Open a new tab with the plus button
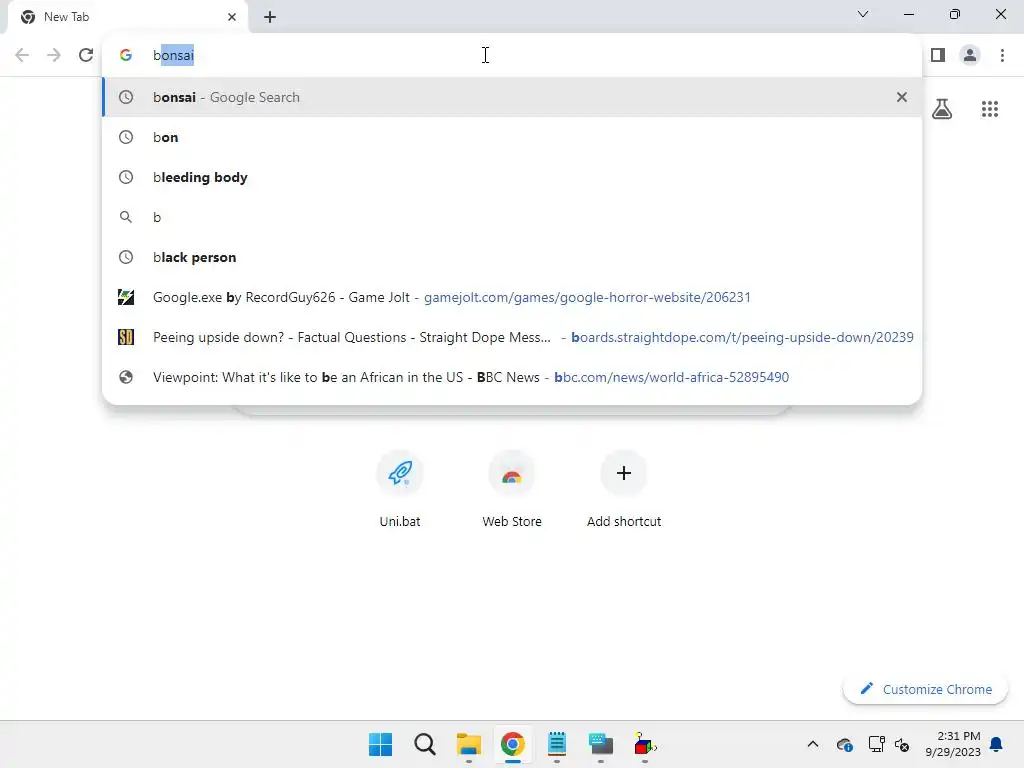Screen dimensions: 1024x768 tap(270, 17)
